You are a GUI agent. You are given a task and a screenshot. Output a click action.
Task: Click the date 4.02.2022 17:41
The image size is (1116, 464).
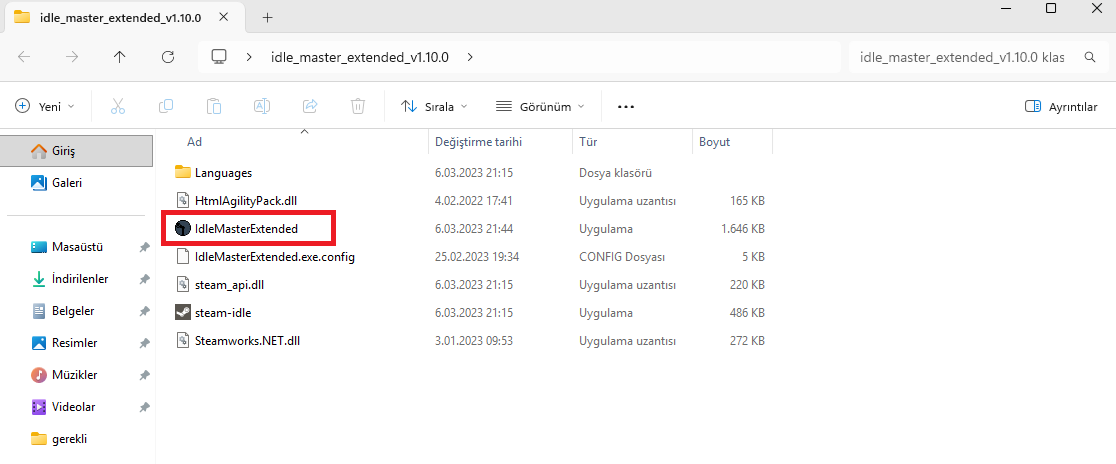pyautogui.click(x=474, y=201)
